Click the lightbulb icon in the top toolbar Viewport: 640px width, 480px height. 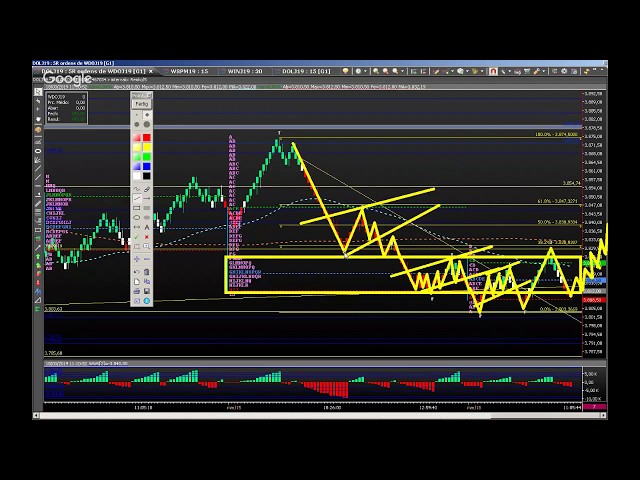tap(347, 71)
